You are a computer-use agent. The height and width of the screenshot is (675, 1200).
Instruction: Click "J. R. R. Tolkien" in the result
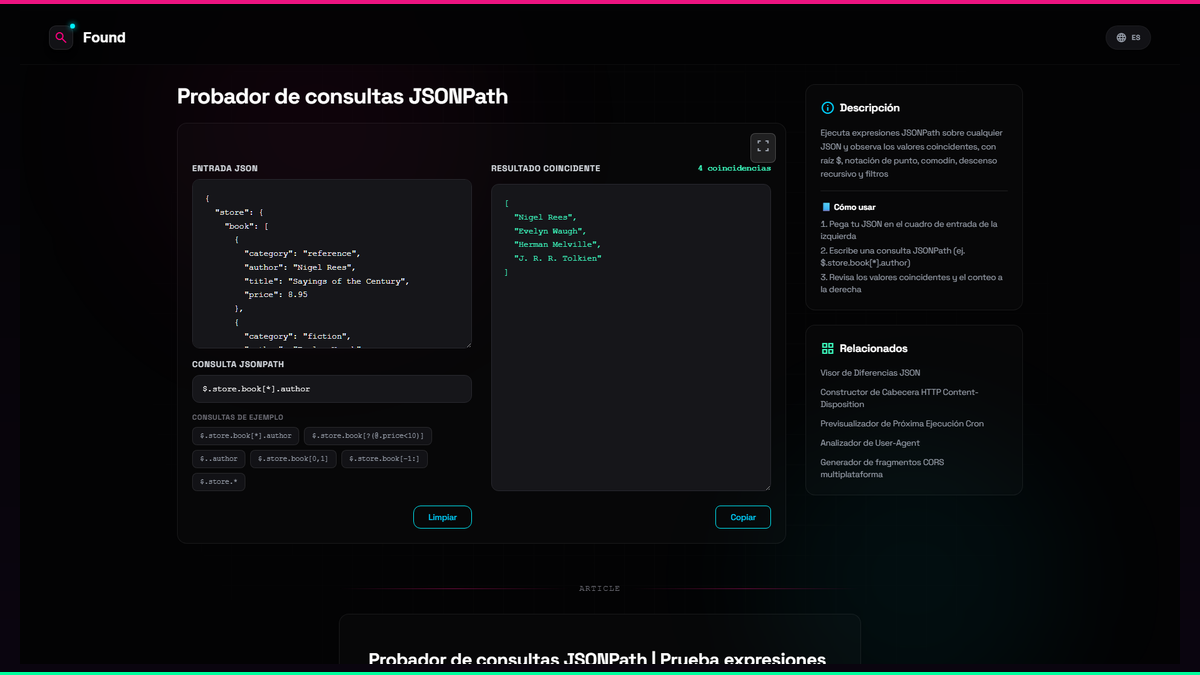click(x=558, y=258)
